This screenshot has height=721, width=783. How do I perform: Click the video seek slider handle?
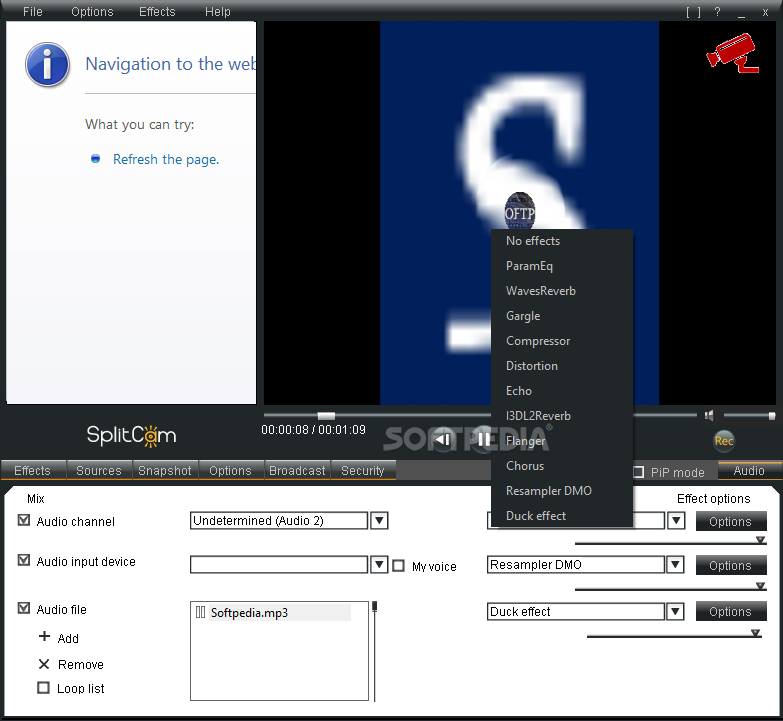pyautogui.click(x=326, y=416)
